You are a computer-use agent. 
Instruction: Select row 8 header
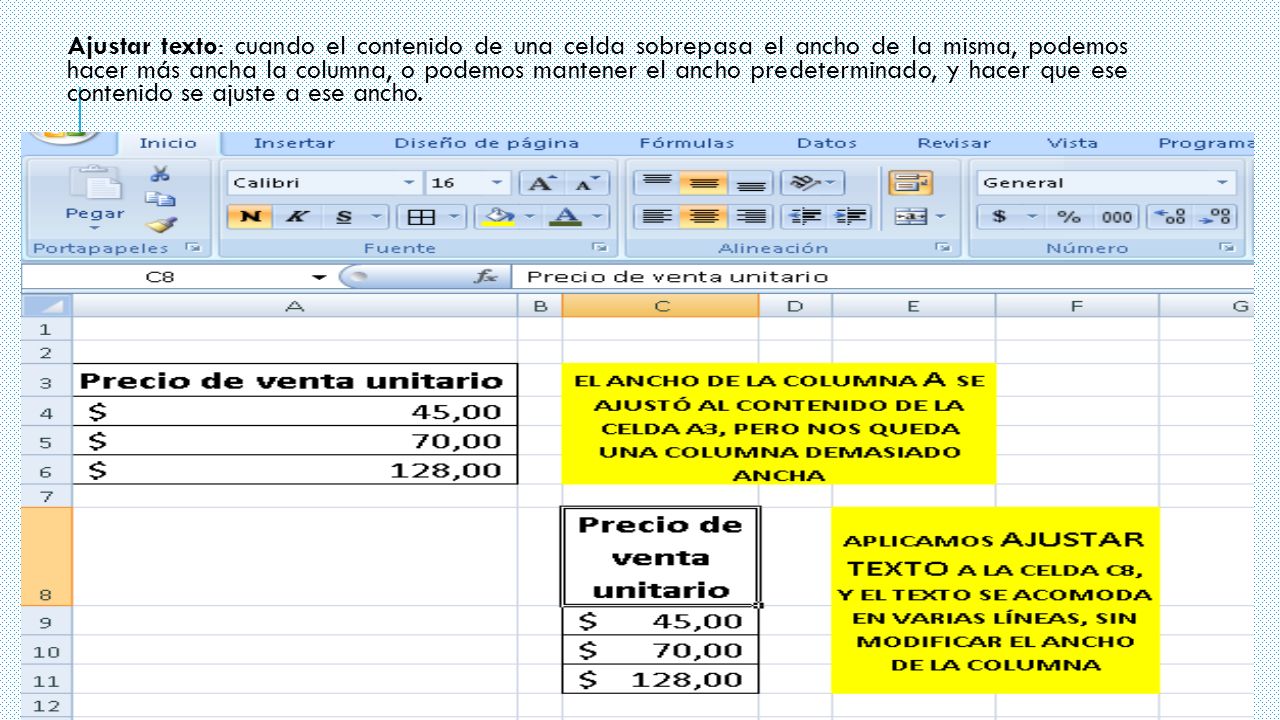(47, 556)
